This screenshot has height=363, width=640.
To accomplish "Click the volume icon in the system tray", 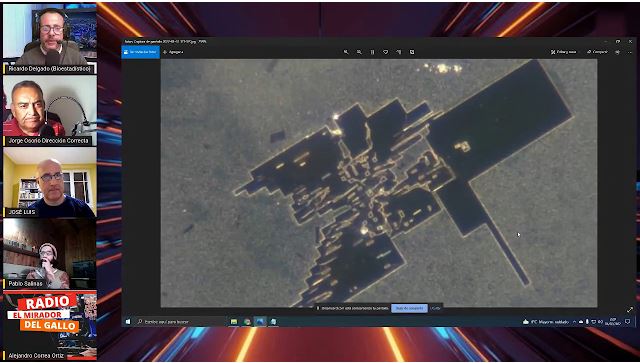I will point(600,322).
